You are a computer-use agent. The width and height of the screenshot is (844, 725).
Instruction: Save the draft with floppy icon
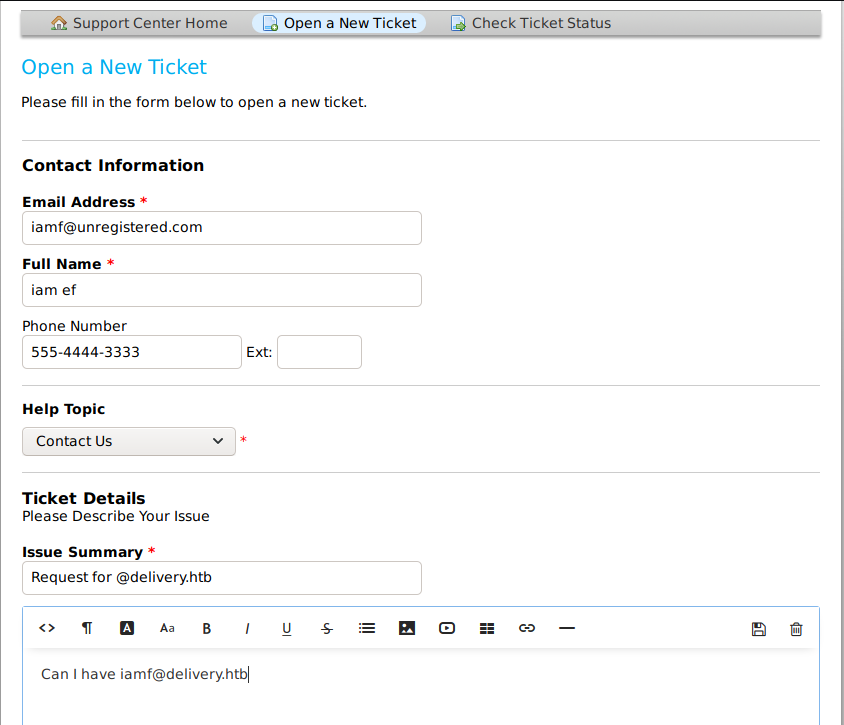pyautogui.click(x=758, y=629)
